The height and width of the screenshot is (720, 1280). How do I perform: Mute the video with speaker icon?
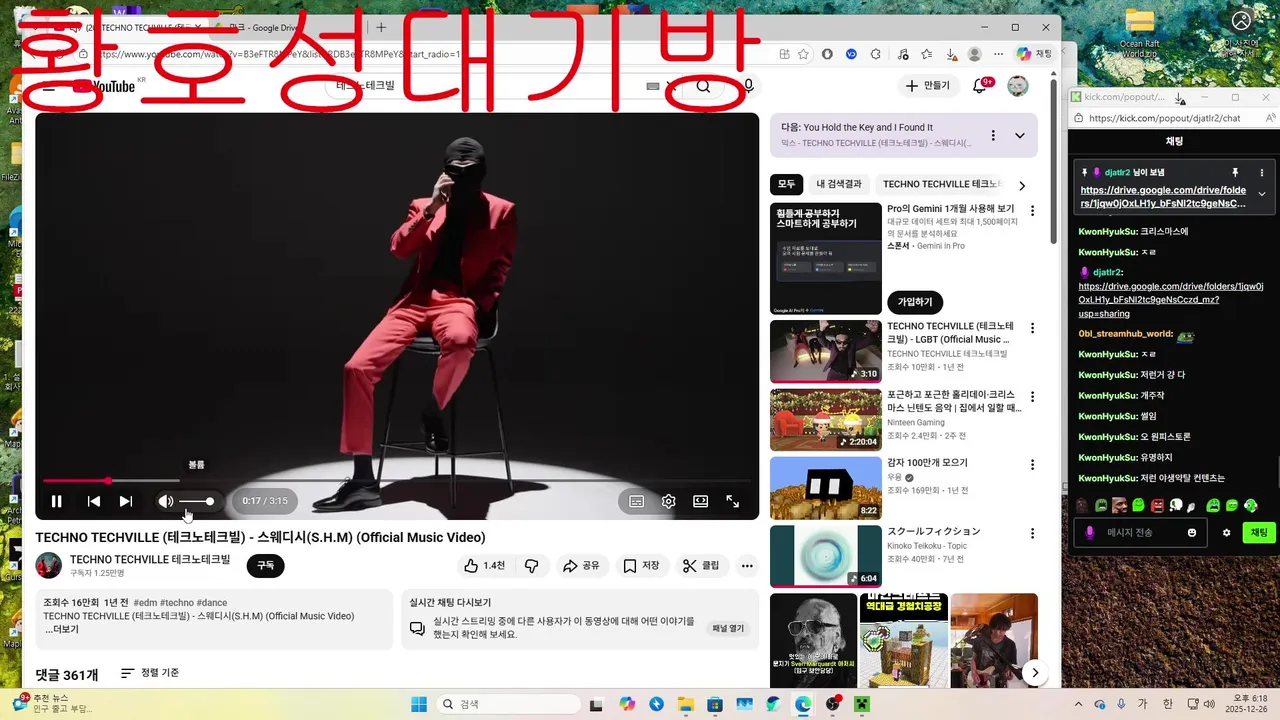[166, 501]
